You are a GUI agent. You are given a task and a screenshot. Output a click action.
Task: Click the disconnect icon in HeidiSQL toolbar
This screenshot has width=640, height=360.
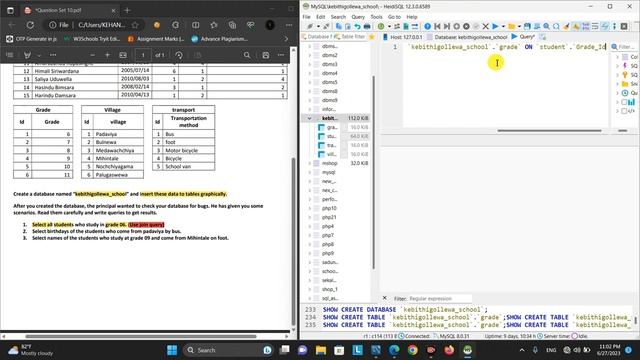tap(326, 26)
